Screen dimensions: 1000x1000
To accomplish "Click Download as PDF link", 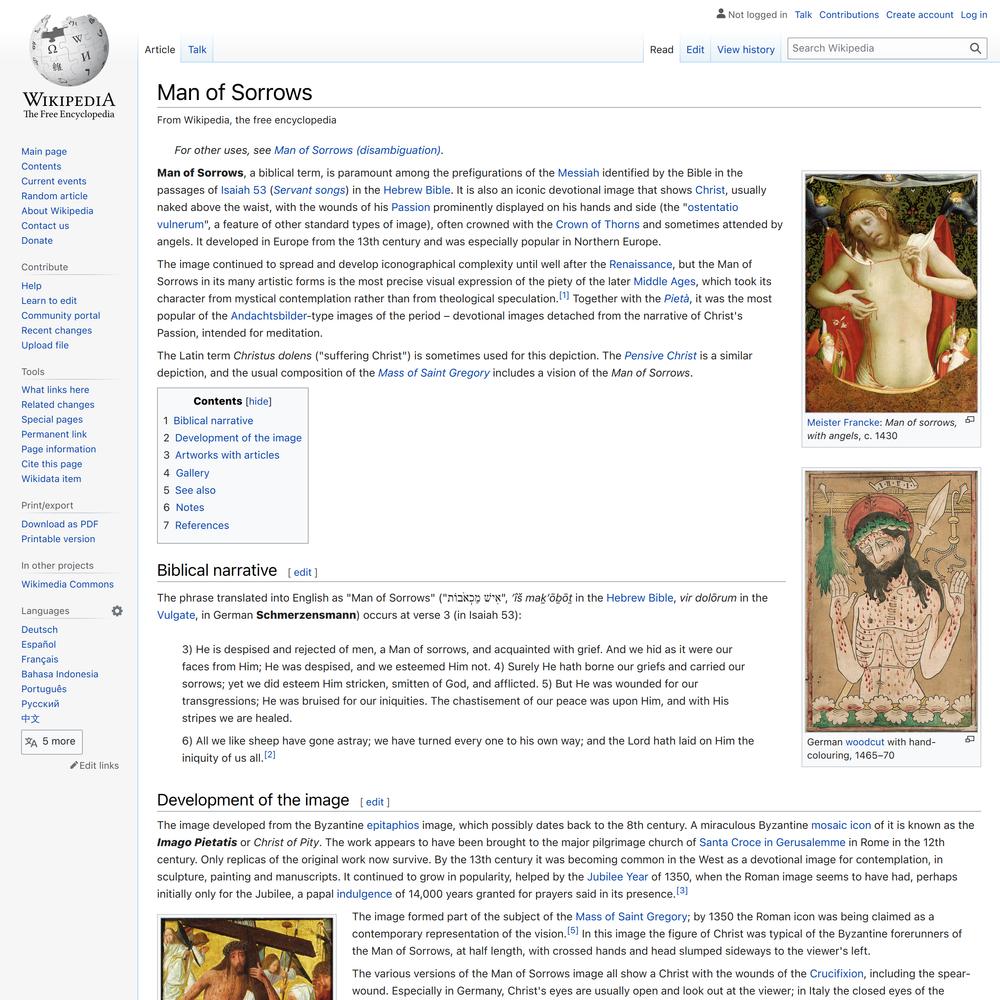I will coord(59,524).
